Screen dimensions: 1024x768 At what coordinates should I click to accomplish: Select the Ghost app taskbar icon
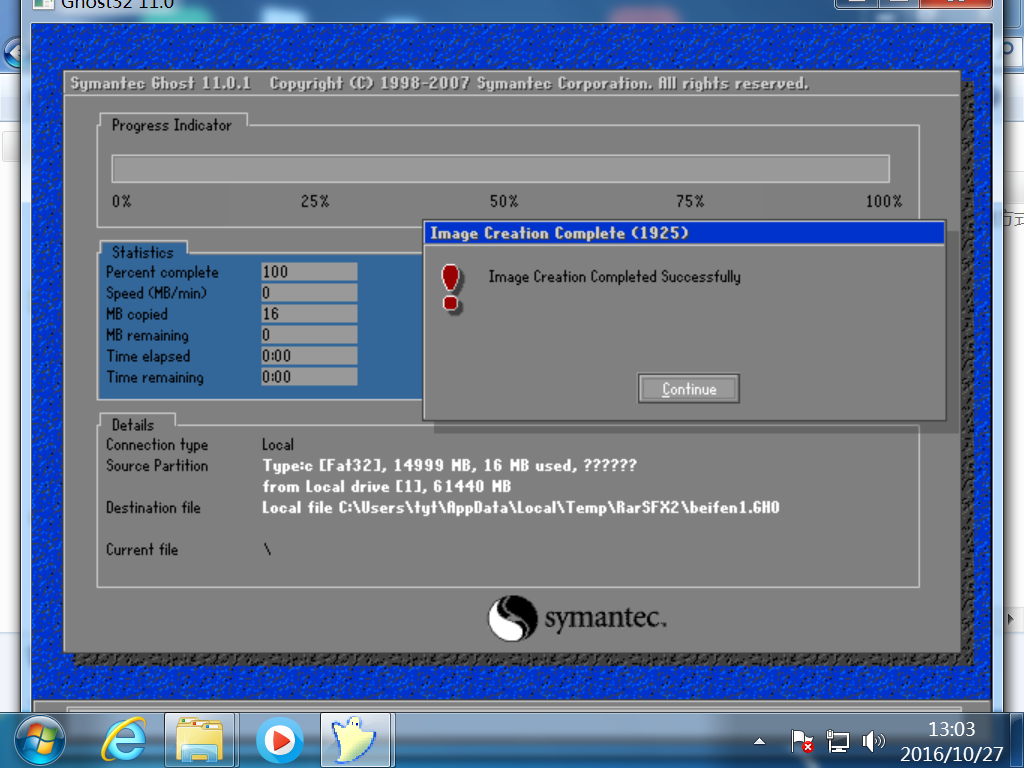click(x=356, y=741)
